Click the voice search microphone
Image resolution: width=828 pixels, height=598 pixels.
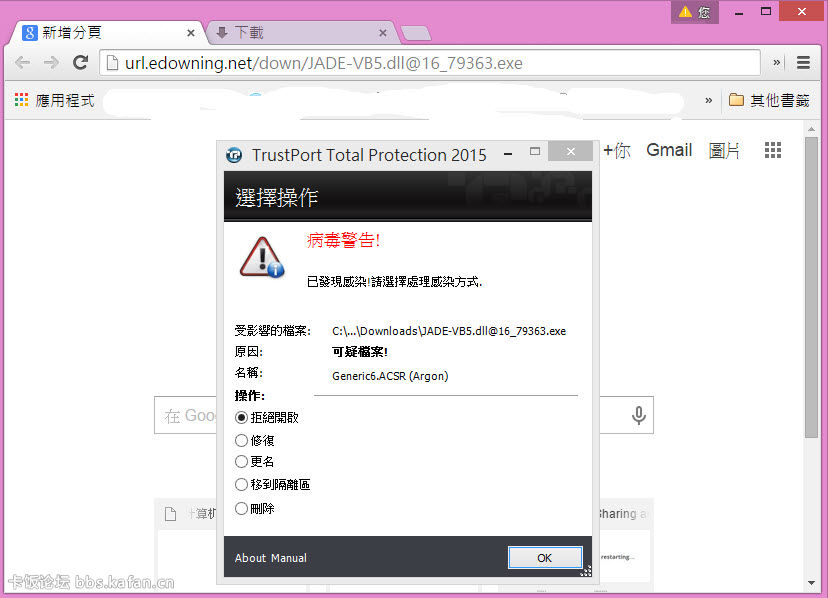click(639, 416)
